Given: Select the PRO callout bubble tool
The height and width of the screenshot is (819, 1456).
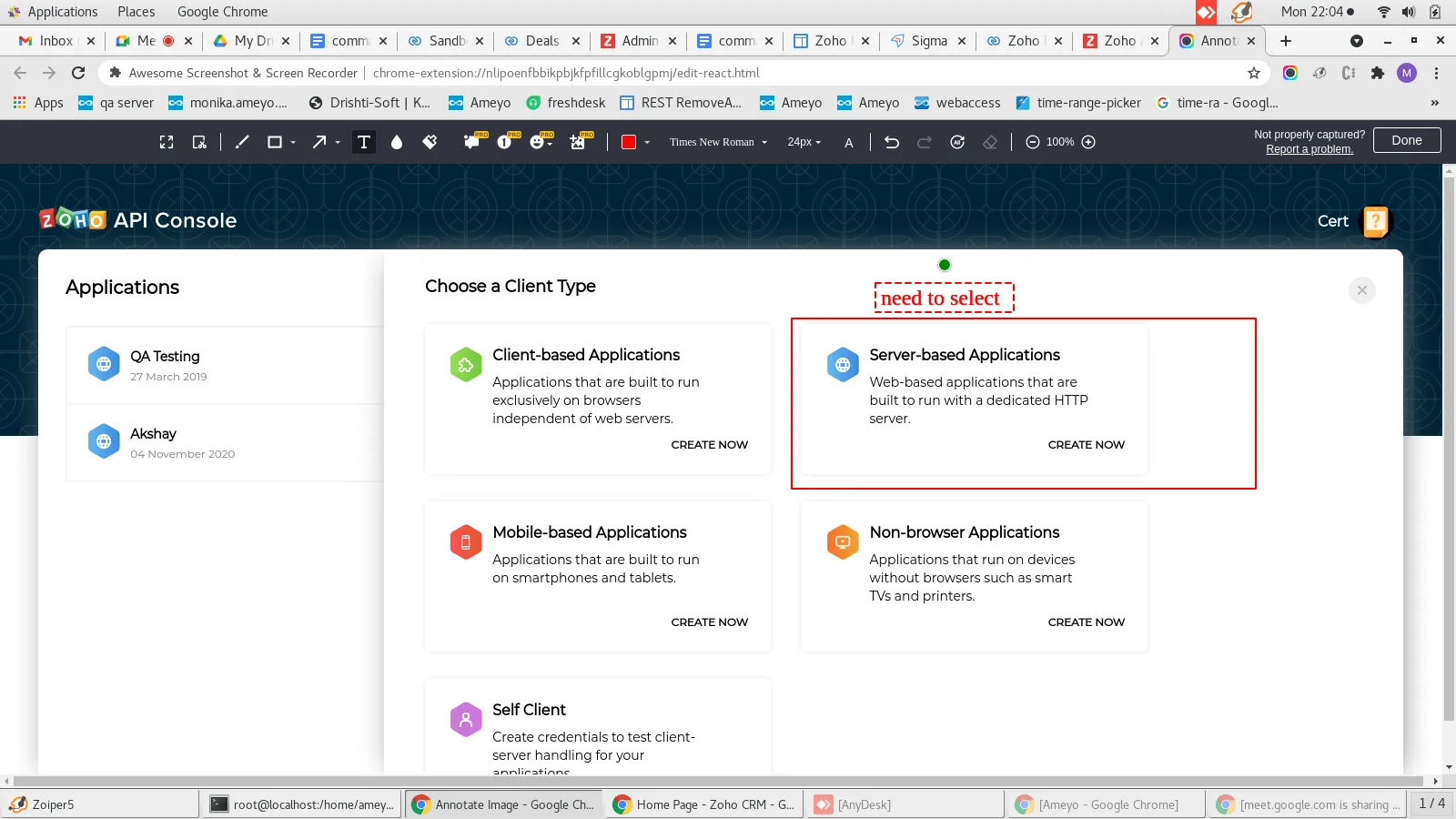Looking at the screenshot, I should 472,141.
